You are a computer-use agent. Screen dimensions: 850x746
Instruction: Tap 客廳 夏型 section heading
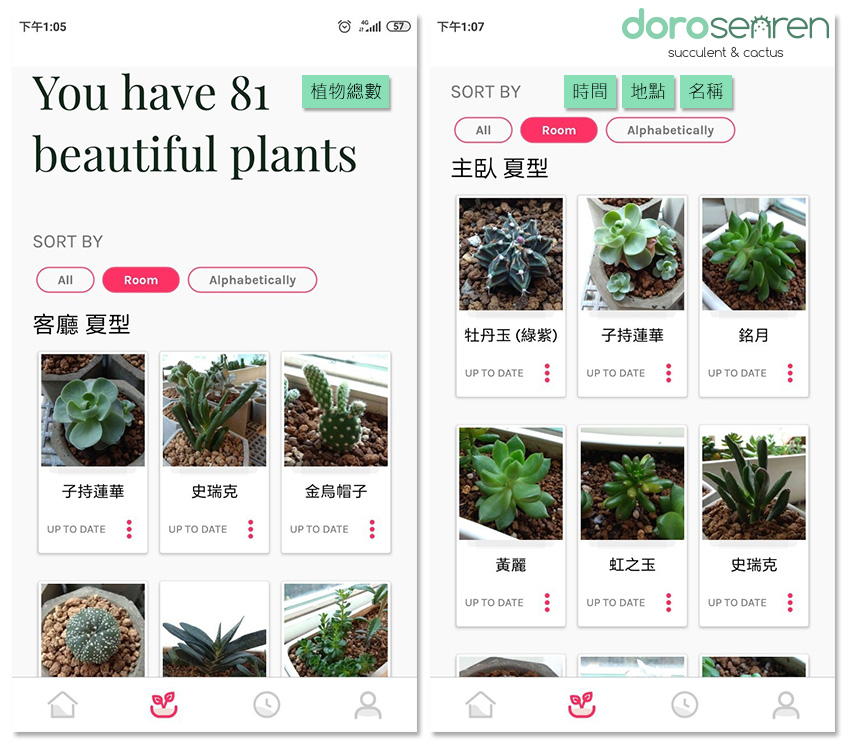point(81,324)
